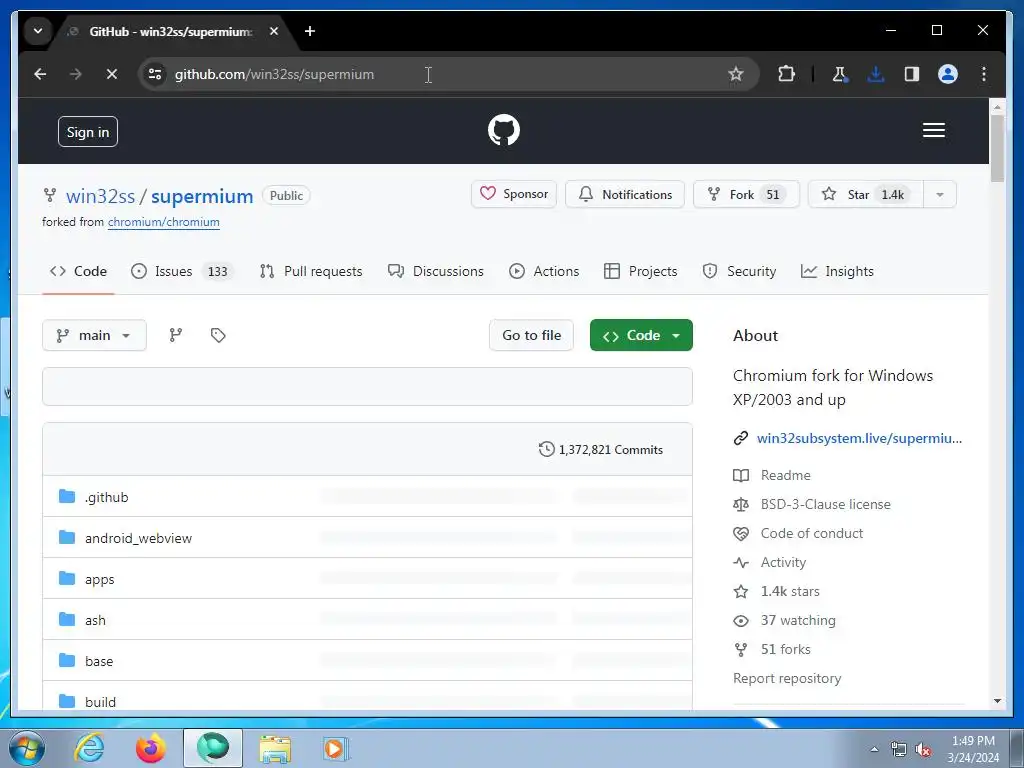1024x768 pixels.
Task: Open the Actions tab
Action: [x=544, y=271]
